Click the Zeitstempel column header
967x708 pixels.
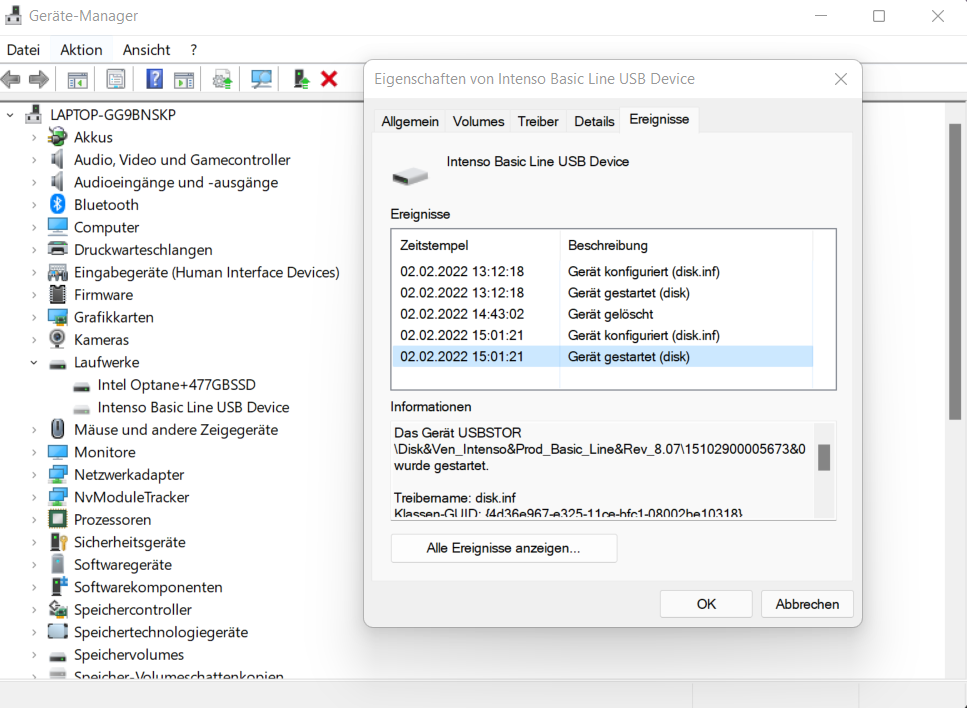point(434,245)
